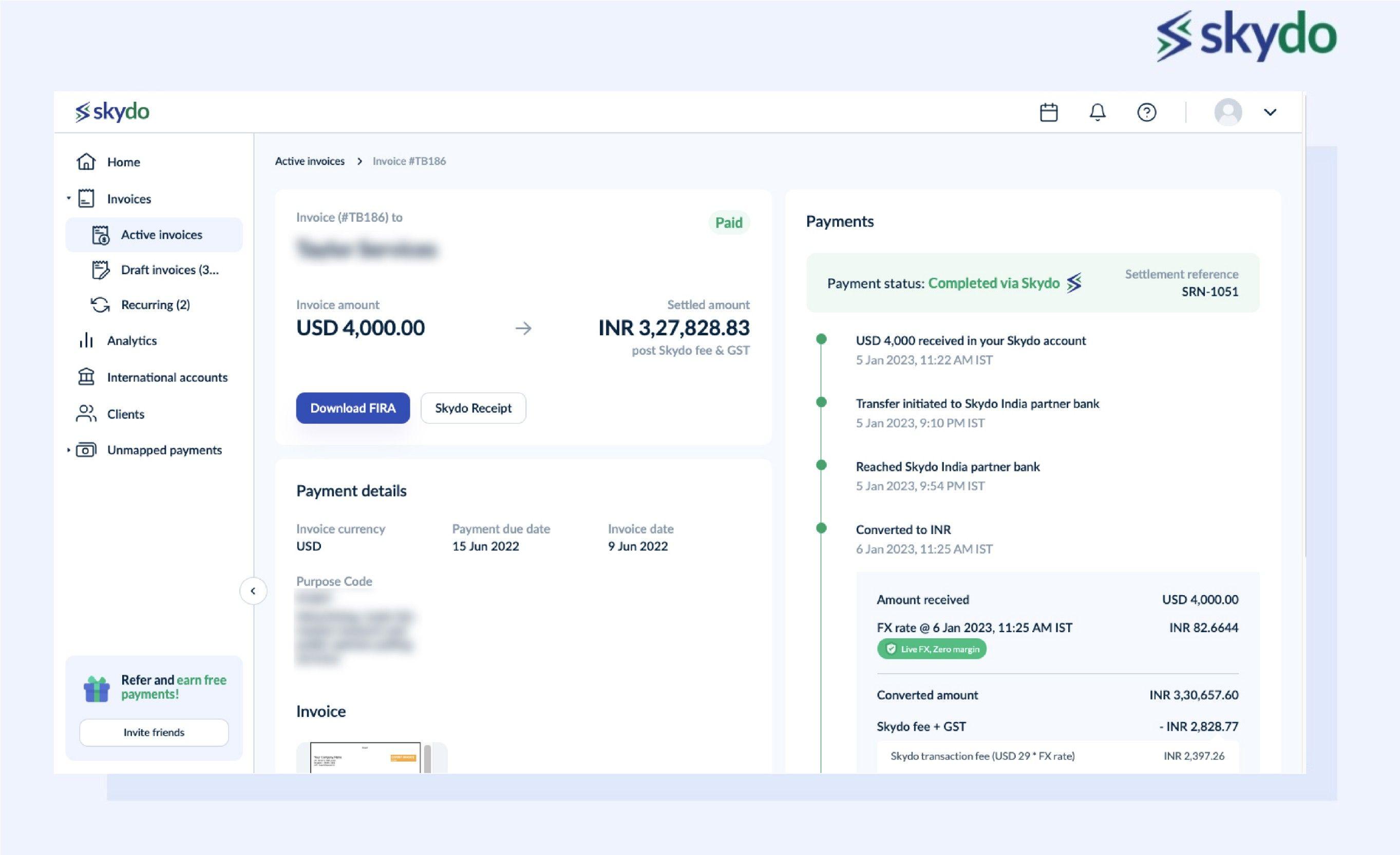Click the Paid status badge
Image resolution: width=1400 pixels, height=855 pixels.
tap(729, 223)
